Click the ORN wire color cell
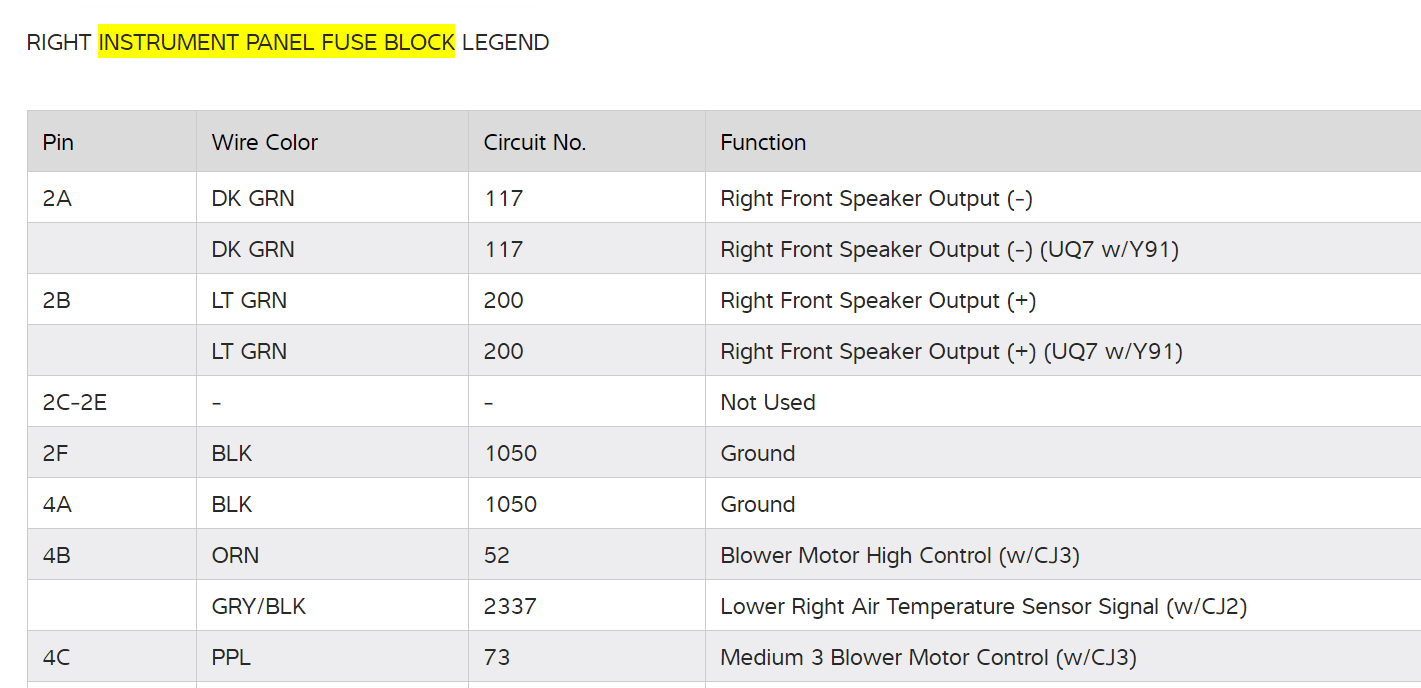 pos(235,555)
